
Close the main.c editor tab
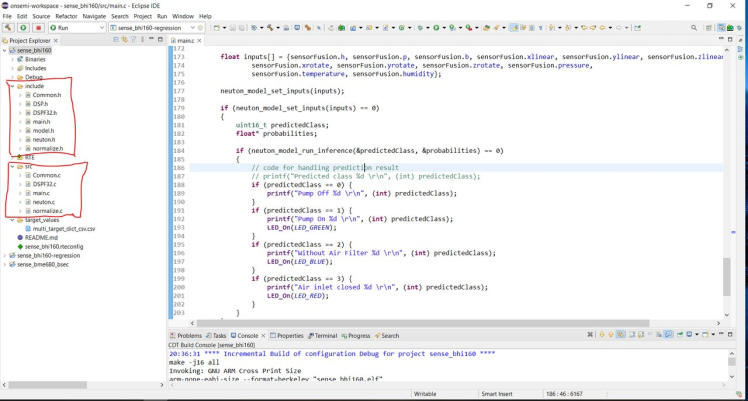[198, 41]
